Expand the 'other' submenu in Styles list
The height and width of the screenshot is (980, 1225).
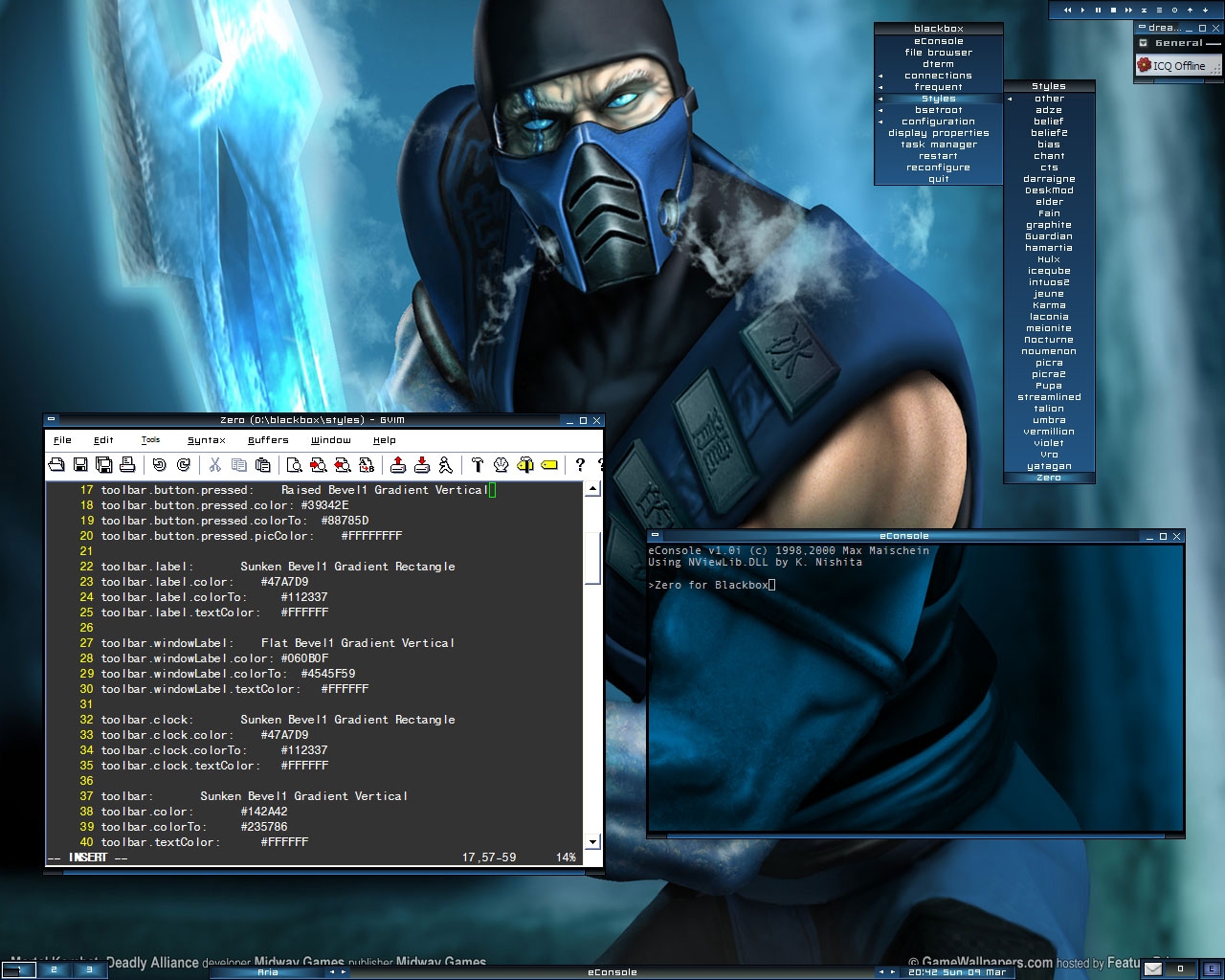point(1049,99)
